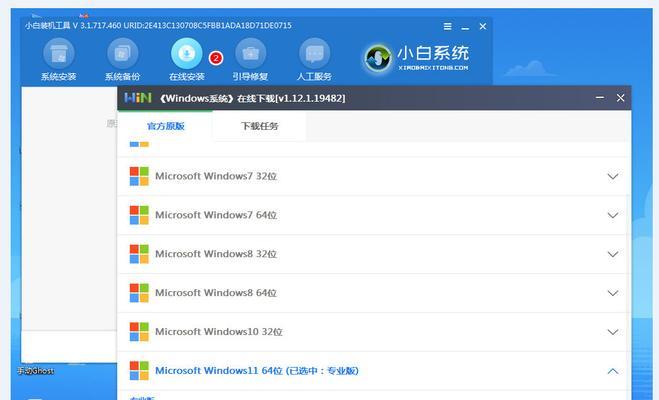Select Microsoft Windows11 64位 (已选中：专业版) text
The width and height of the screenshot is (659, 400).
[x=257, y=371]
